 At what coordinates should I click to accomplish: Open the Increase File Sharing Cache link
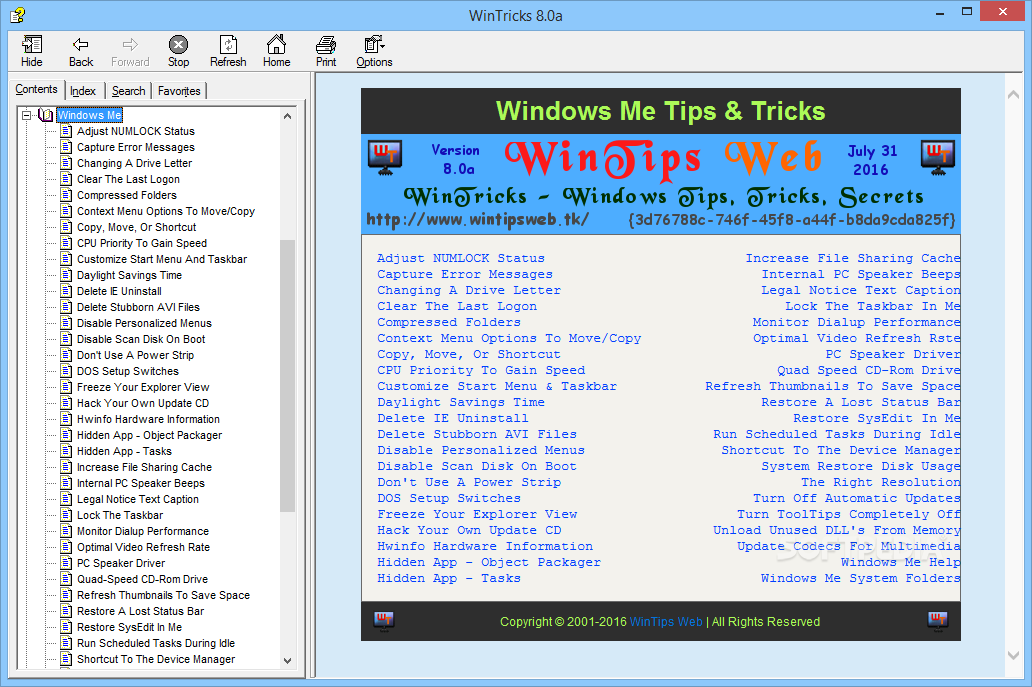pos(852,258)
